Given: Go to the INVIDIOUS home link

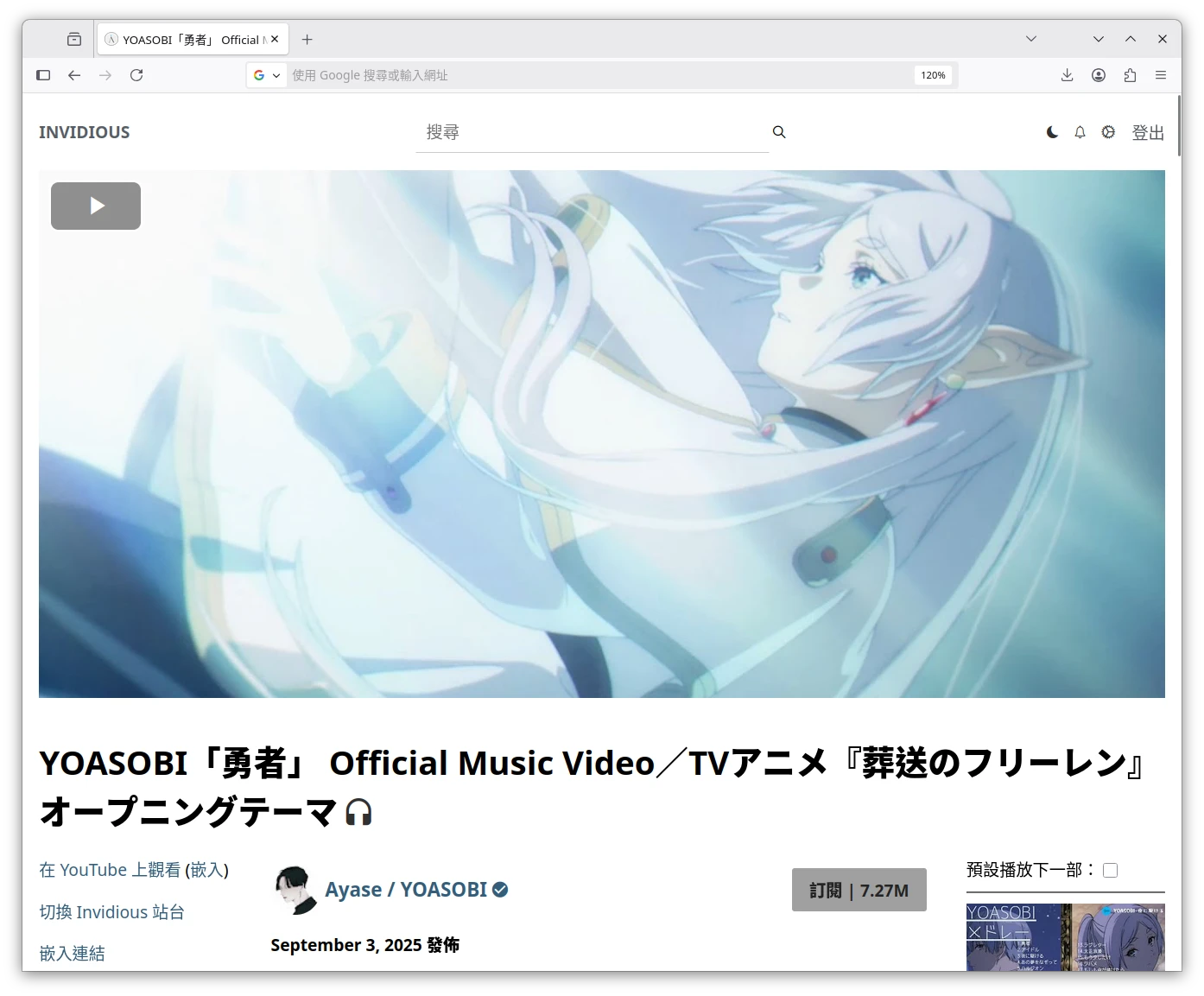Looking at the screenshot, I should click(84, 132).
